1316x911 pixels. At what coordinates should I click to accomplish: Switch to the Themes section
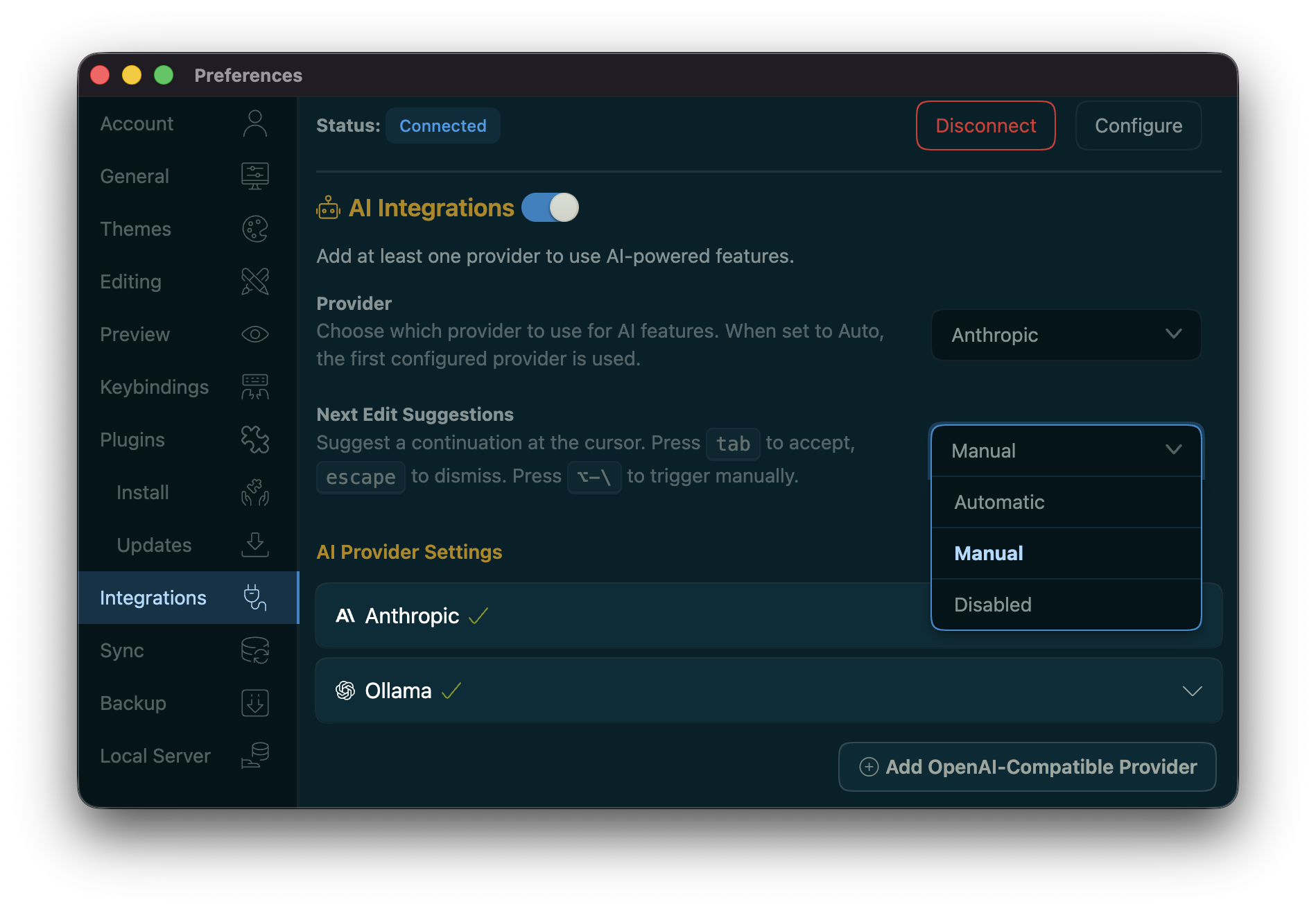coord(188,229)
